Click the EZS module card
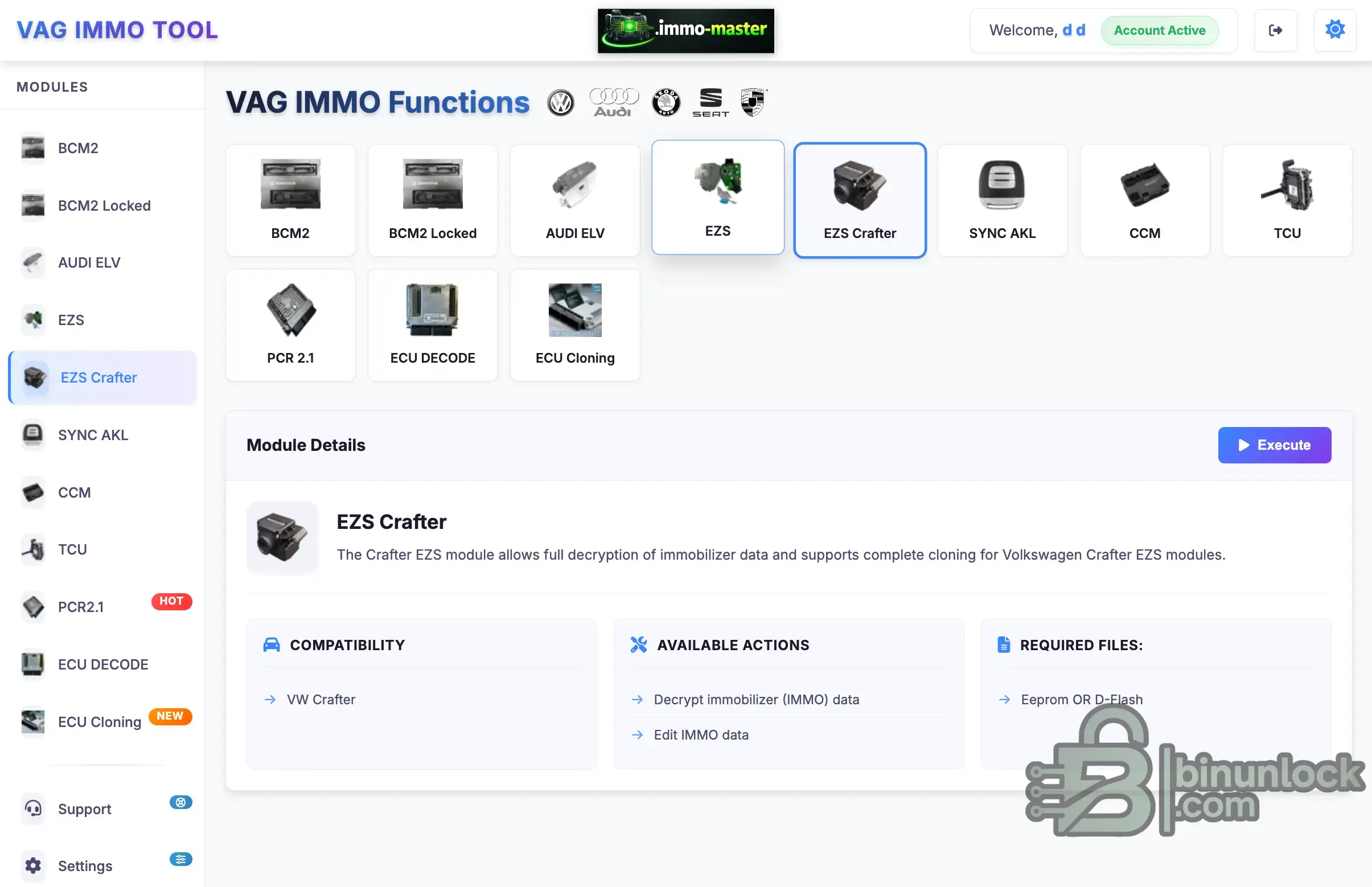This screenshot has height=887, width=1372. [717, 198]
